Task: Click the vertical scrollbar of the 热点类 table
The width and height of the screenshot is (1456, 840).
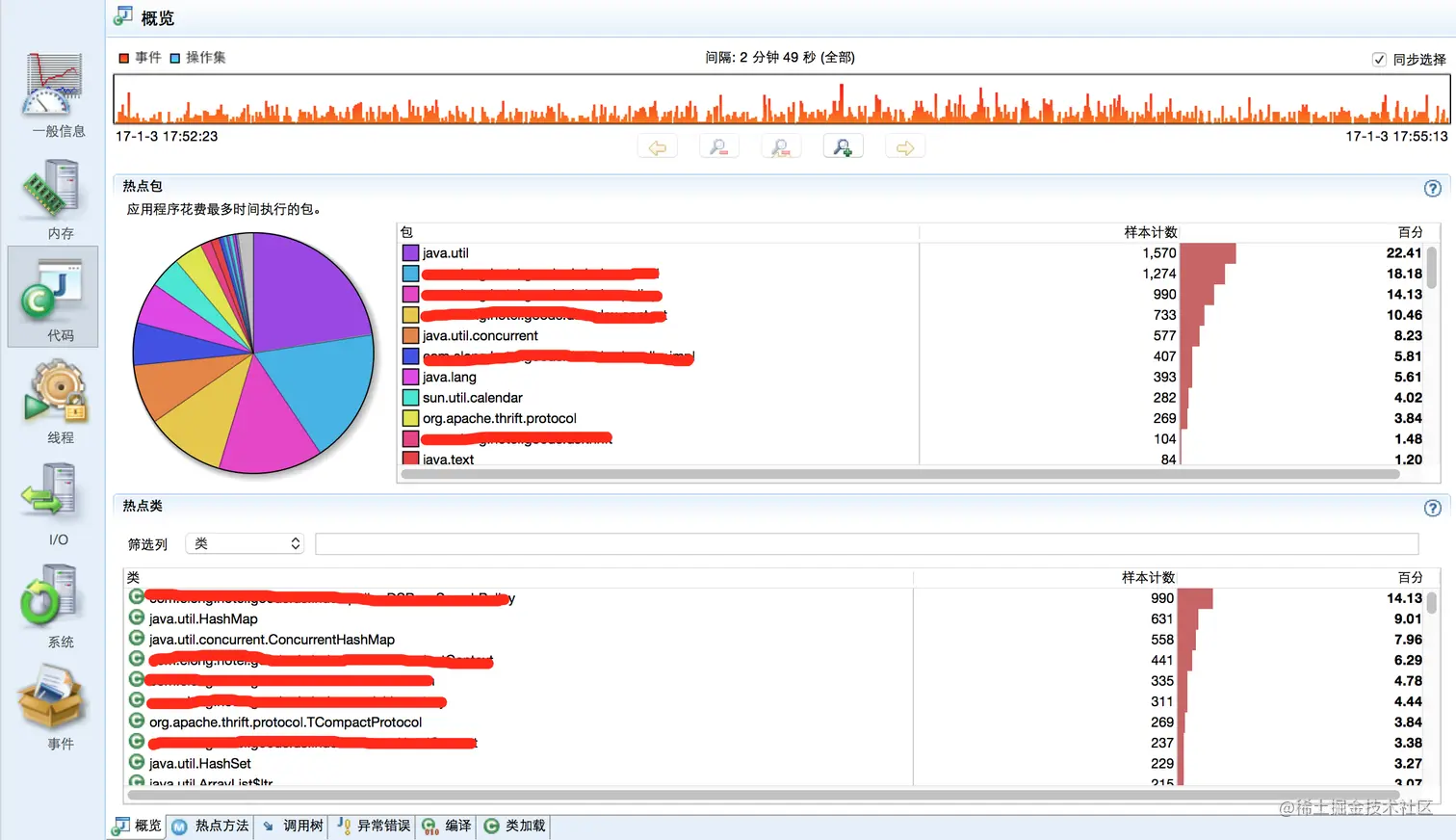Action: pos(1432,603)
